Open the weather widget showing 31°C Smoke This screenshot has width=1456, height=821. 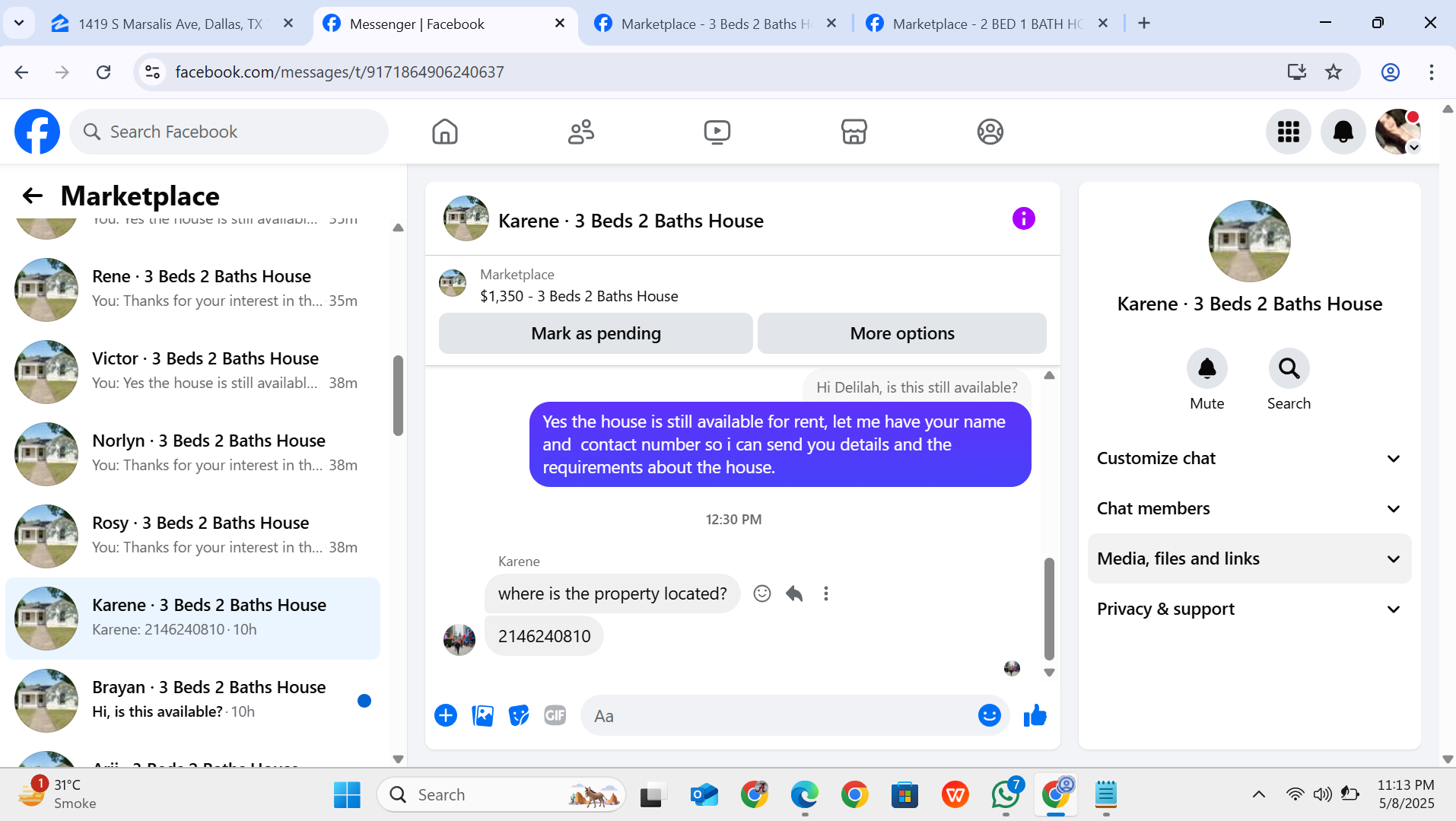tap(58, 794)
